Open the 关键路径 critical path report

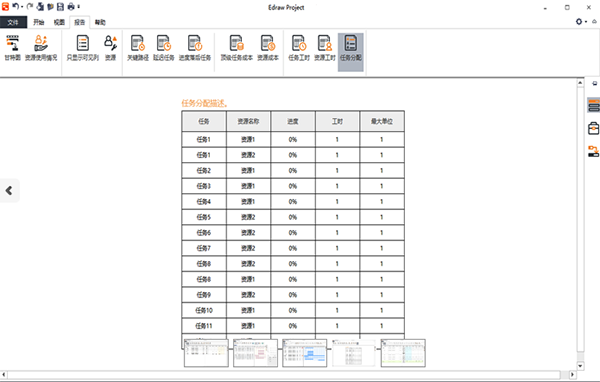pyautogui.click(x=138, y=48)
